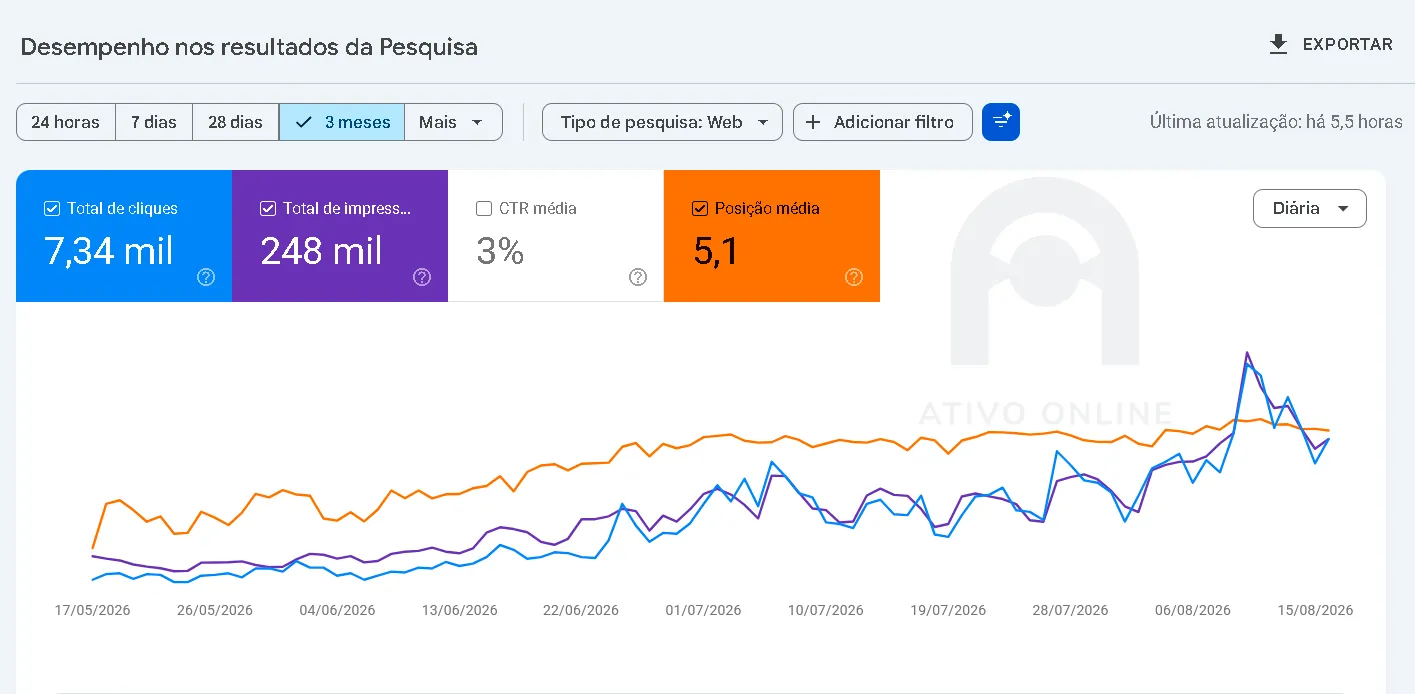Click the 3% CTR média card
Image resolution: width=1415 pixels, height=694 pixels.
click(x=556, y=236)
